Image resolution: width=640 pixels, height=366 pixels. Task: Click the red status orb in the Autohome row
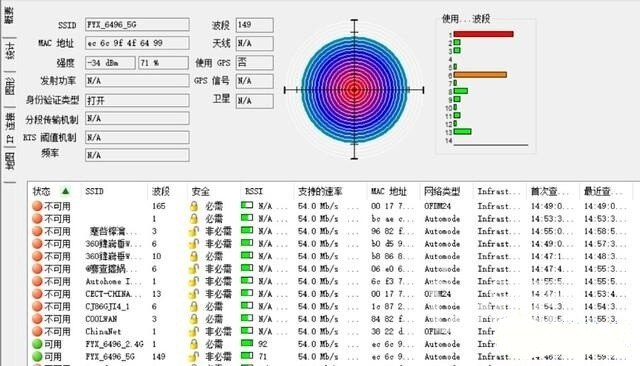click(37, 282)
